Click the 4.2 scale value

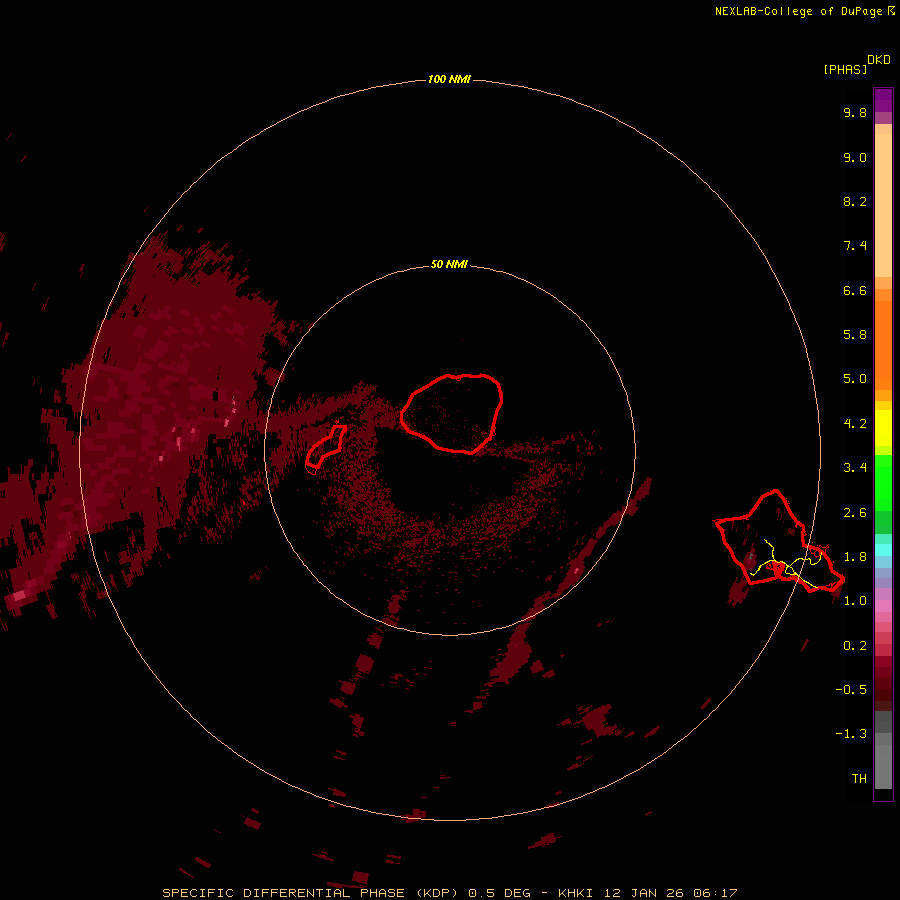pyautogui.click(x=855, y=424)
